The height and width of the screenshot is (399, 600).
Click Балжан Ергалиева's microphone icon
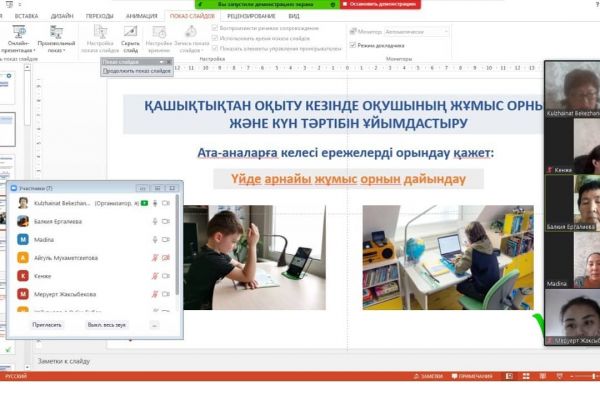click(155, 221)
